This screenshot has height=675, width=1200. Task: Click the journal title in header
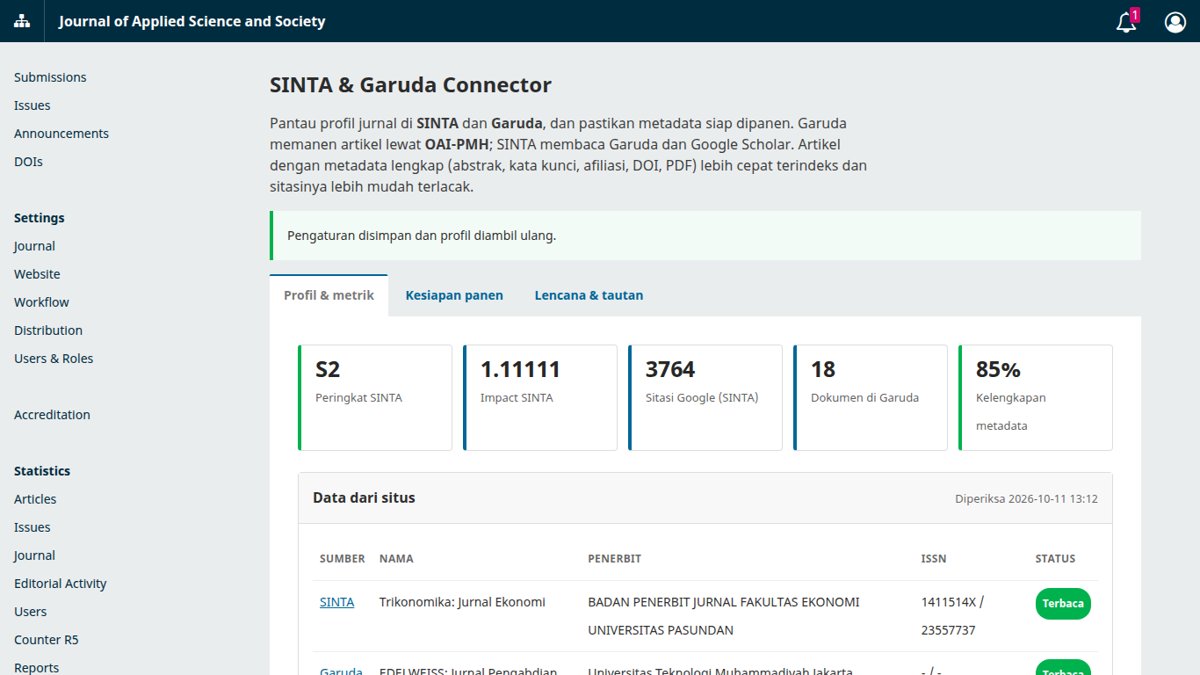[192, 21]
